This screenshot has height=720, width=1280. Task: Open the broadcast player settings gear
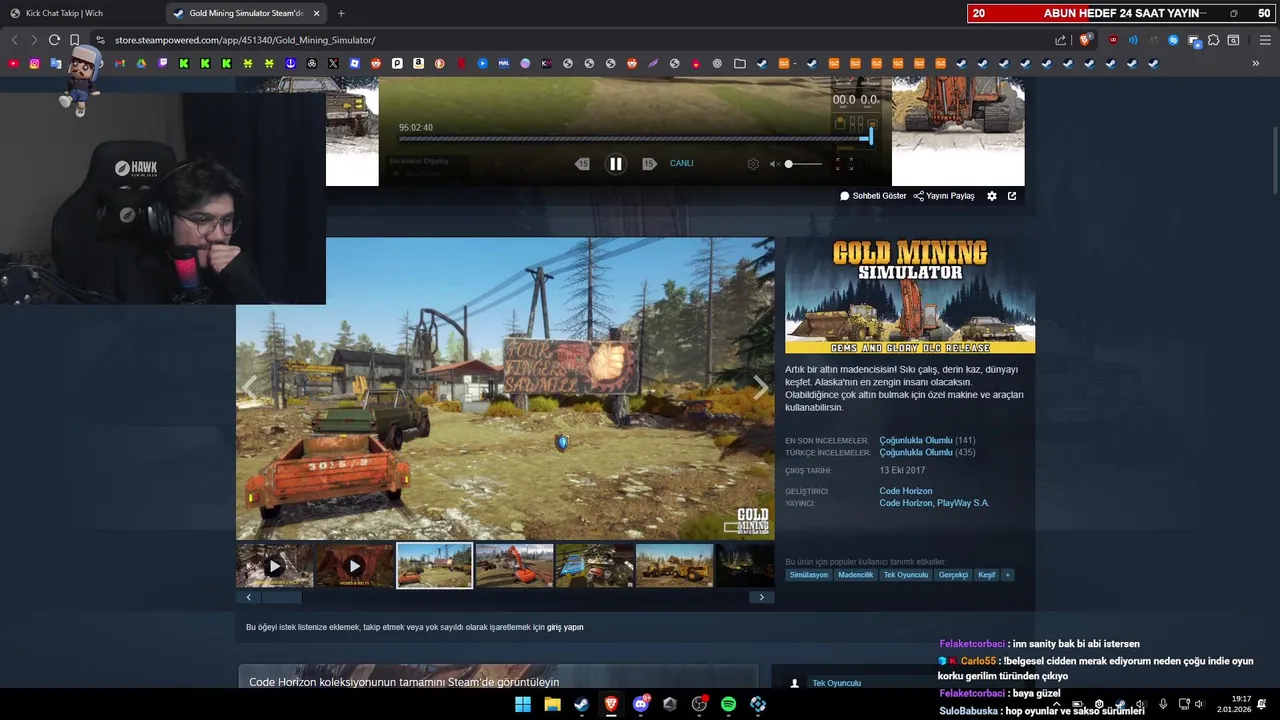point(753,164)
